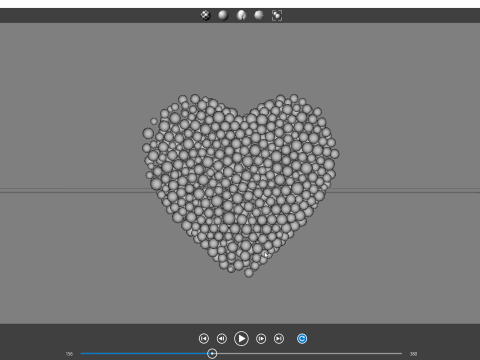Step forward one frame
The height and width of the screenshot is (360, 480).
point(261,339)
